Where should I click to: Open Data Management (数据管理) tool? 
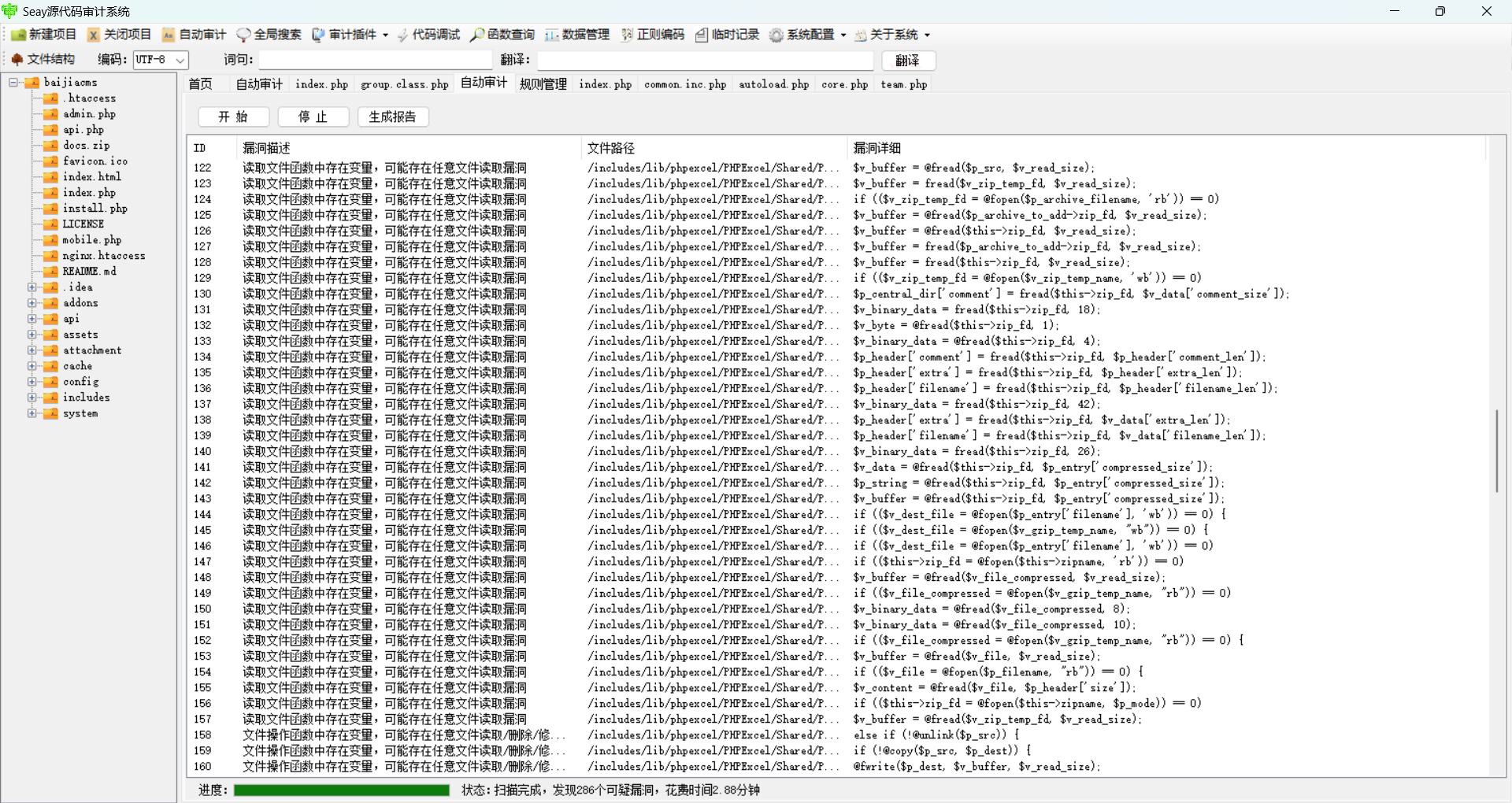pos(577,35)
